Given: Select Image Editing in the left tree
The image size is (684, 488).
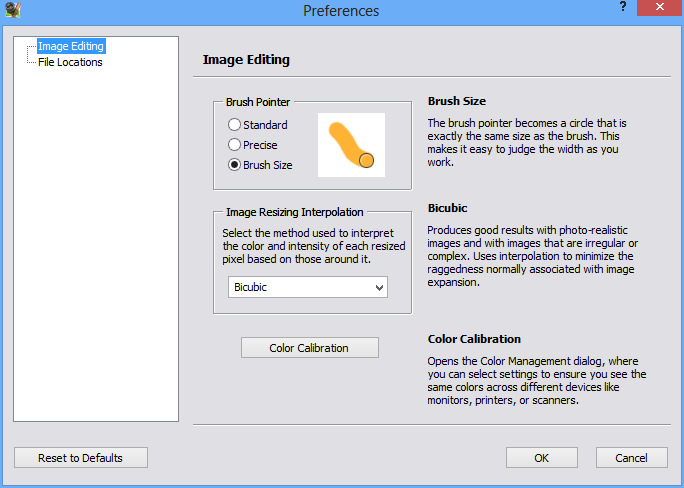Looking at the screenshot, I should [x=70, y=46].
